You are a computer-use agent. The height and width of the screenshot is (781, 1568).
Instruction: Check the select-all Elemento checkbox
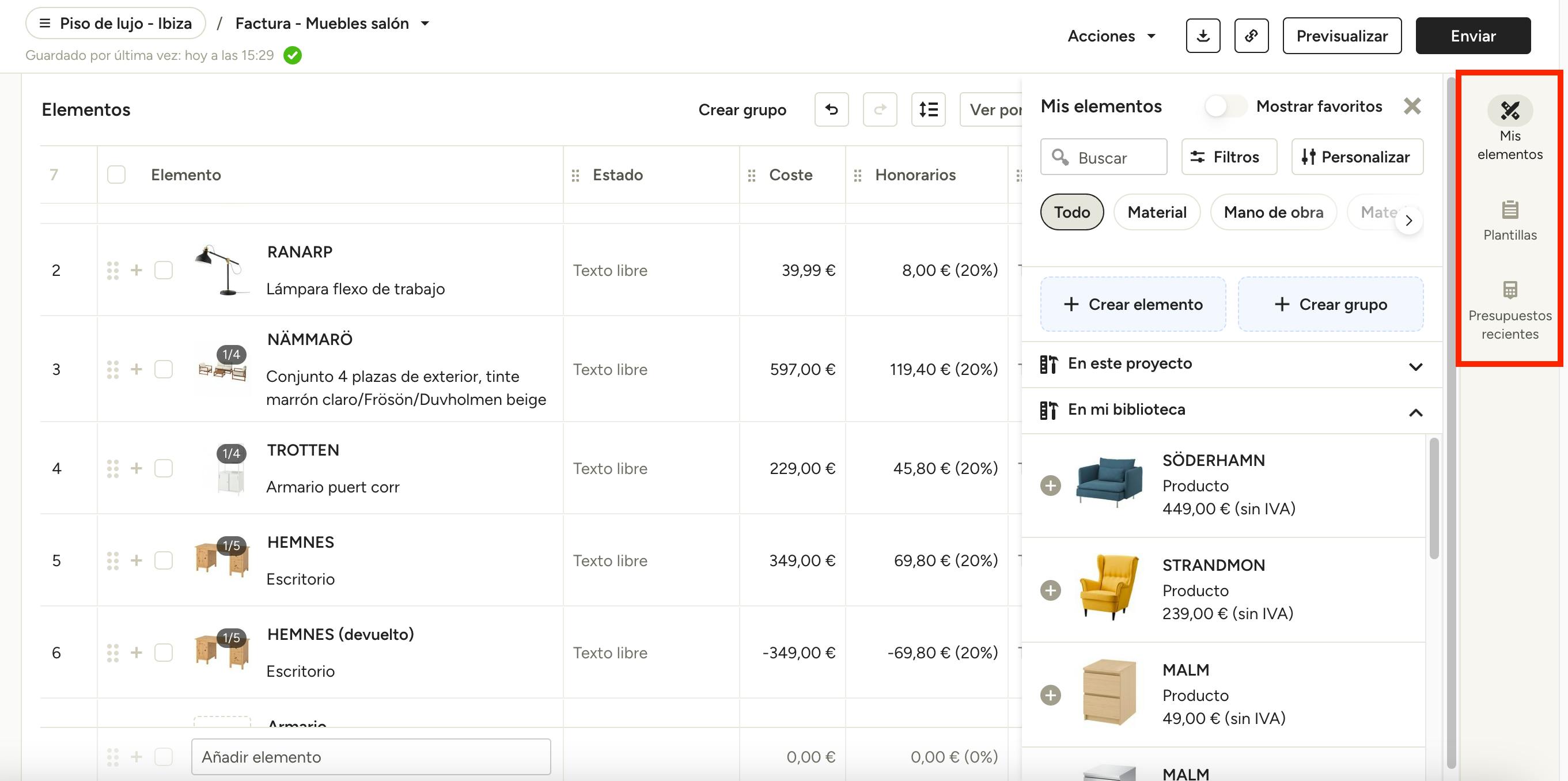(116, 175)
